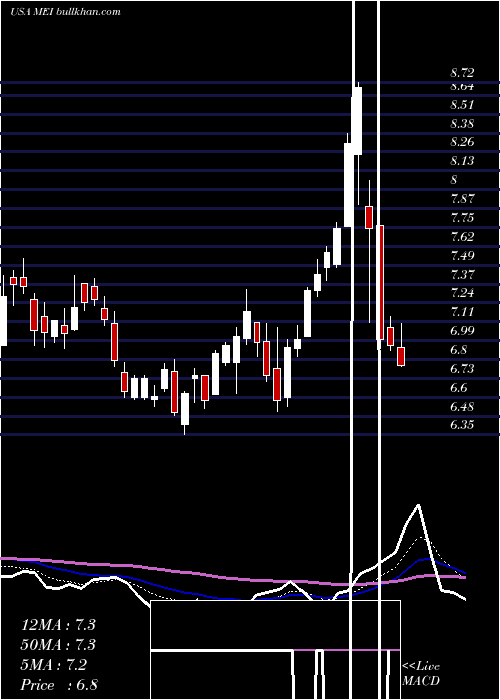Click the last red candlestick near 6.8
This screenshot has width=500, height=700.
(x=401, y=356)
